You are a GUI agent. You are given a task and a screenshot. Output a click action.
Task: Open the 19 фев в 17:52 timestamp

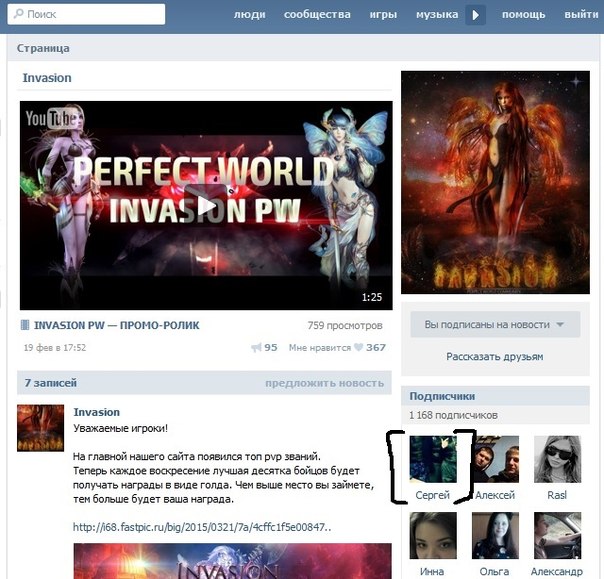tap(55, 347)
